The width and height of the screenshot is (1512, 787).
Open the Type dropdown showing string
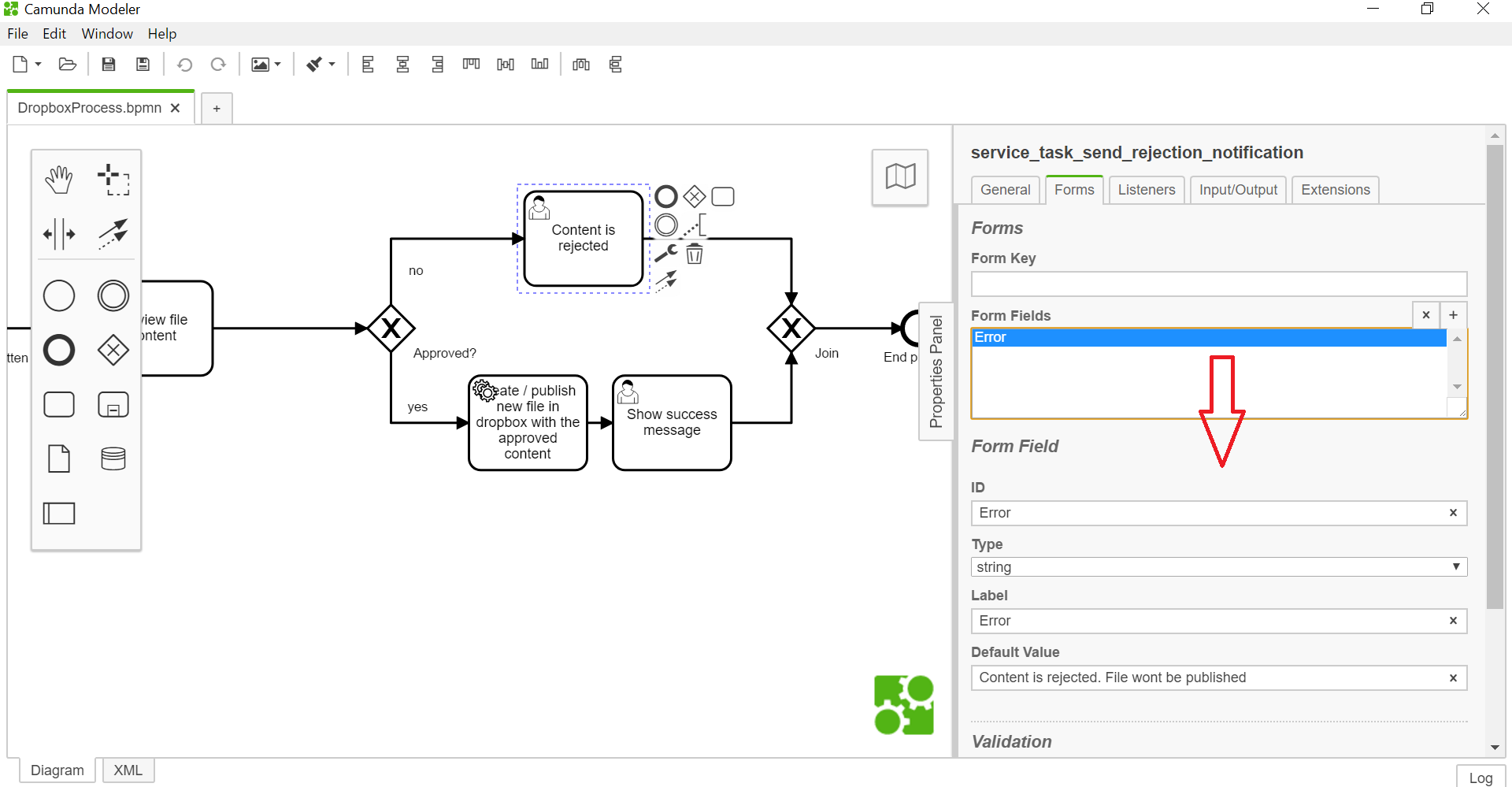pyautogui.click(x=1219, y=567)
